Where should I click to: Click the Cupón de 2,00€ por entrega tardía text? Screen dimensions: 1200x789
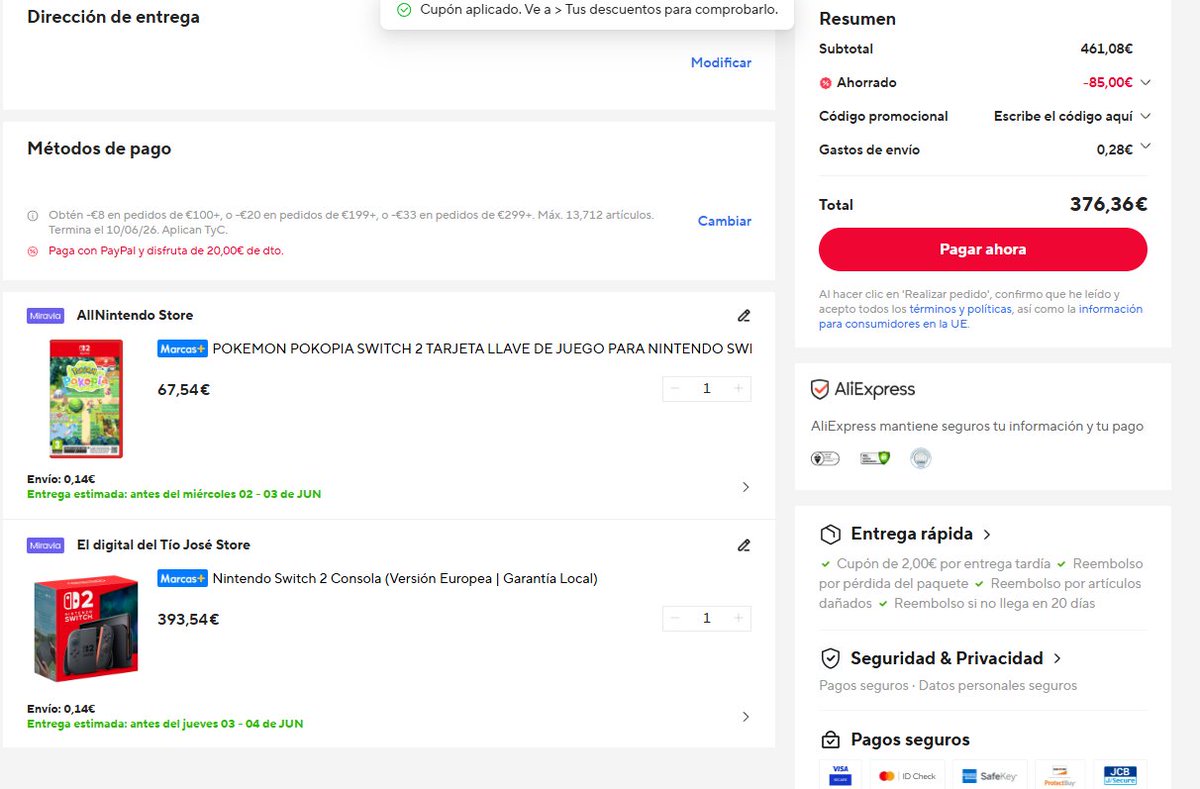click(944, 564)
